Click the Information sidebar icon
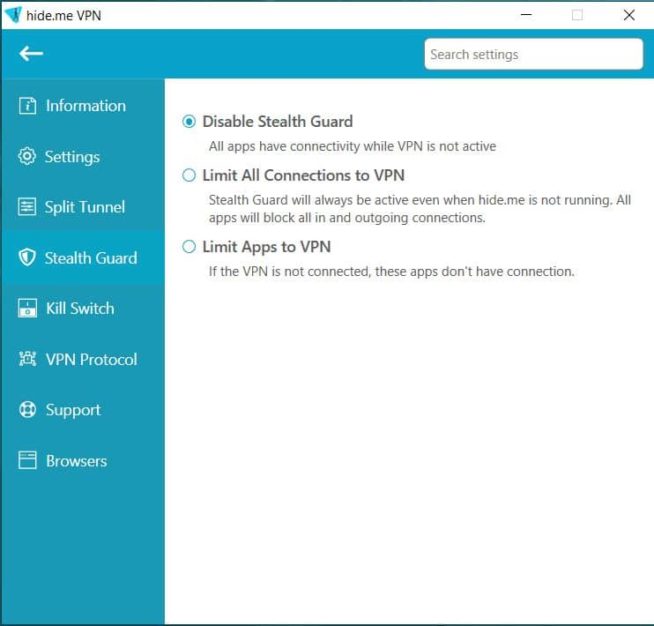 (28, 106)
